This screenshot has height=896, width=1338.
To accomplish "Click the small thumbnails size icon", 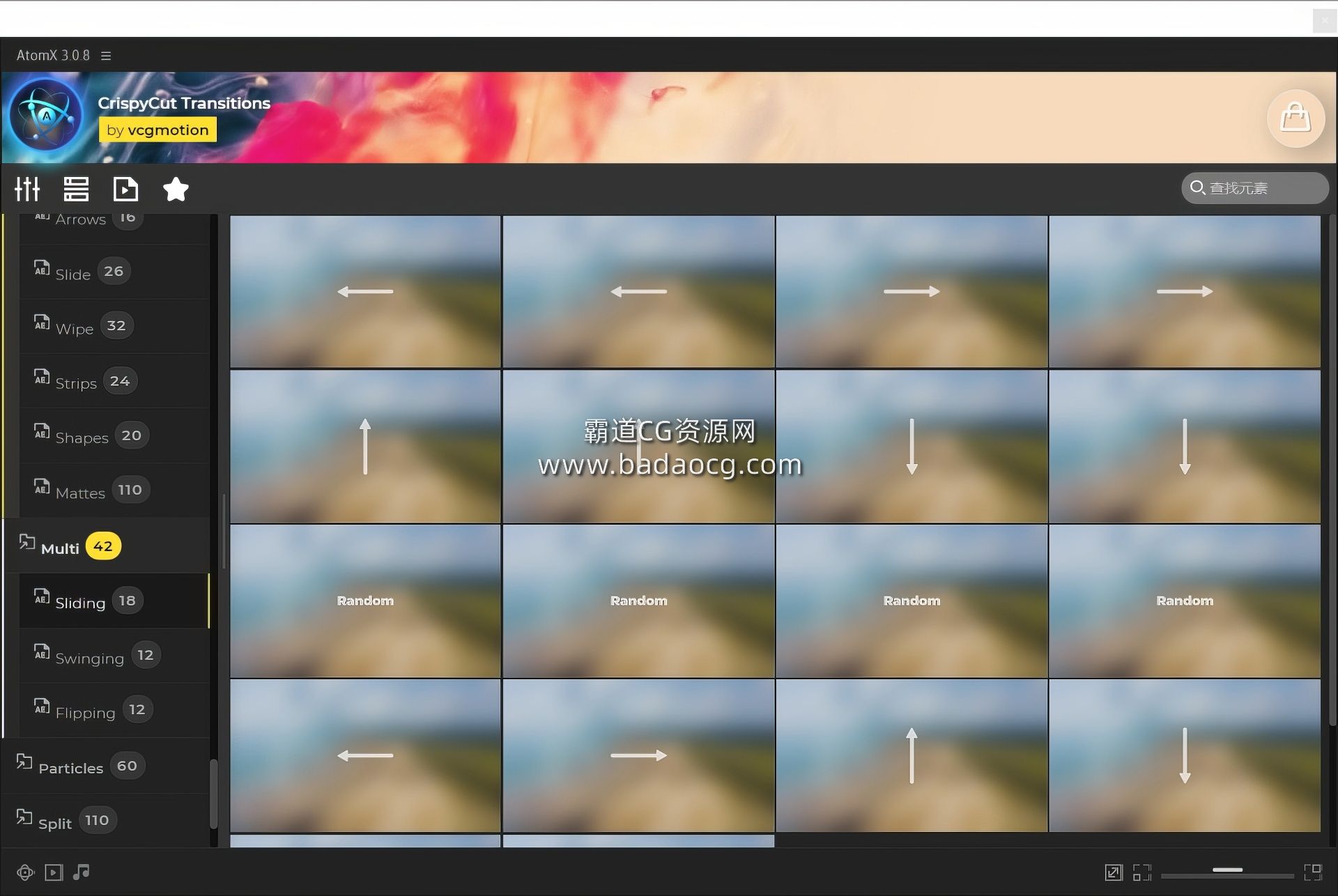I will click(x=1142, y=872).
